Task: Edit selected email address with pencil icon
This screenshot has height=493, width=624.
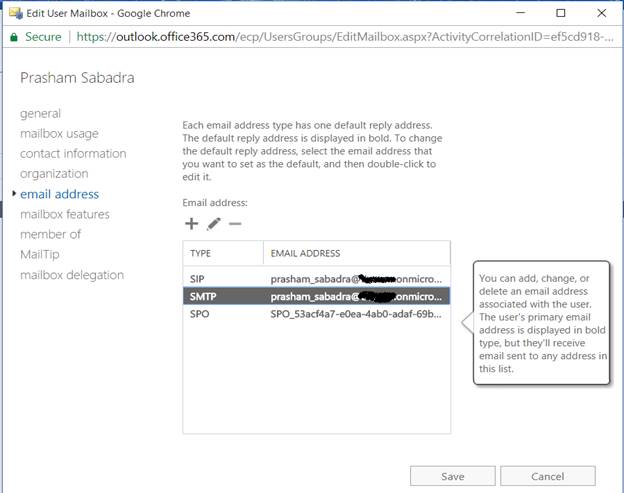Action: 214,224
